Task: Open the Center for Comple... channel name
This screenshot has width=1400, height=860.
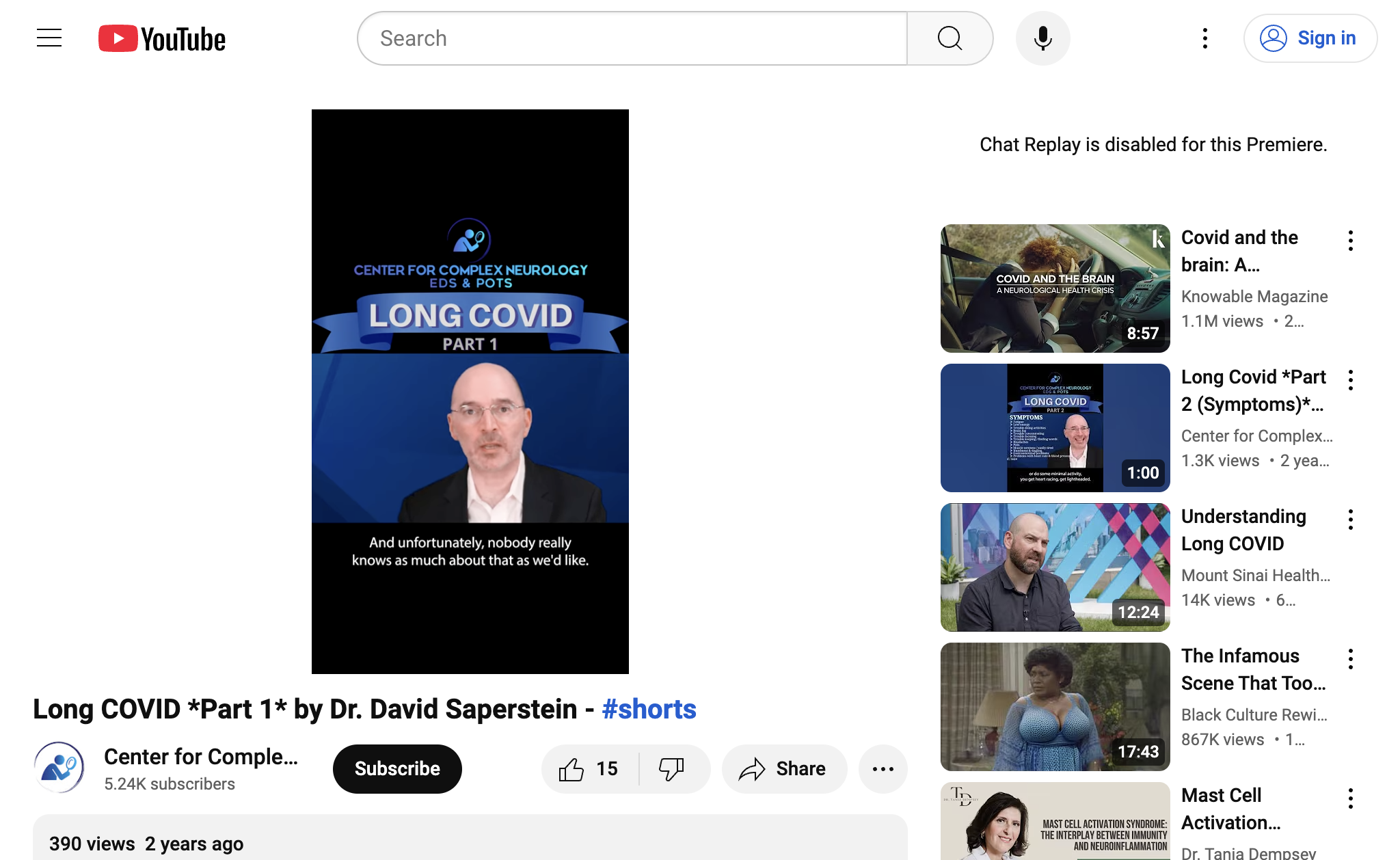Action: click(201, 757)
